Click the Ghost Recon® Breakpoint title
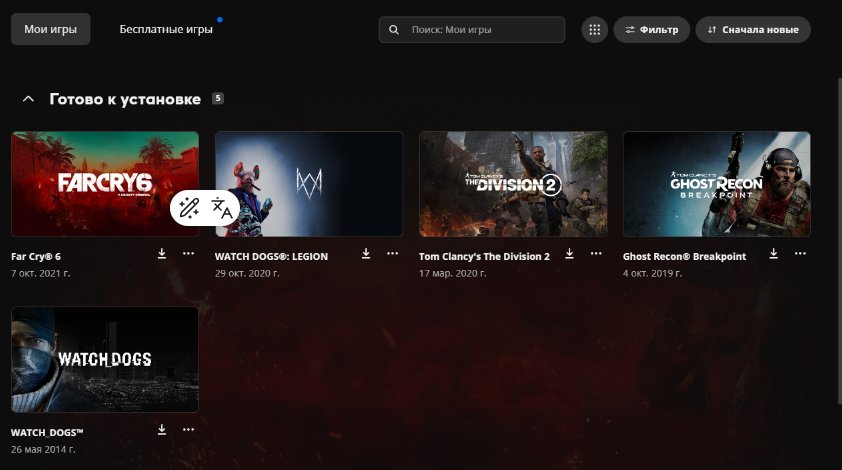 (x=684, y=256)
